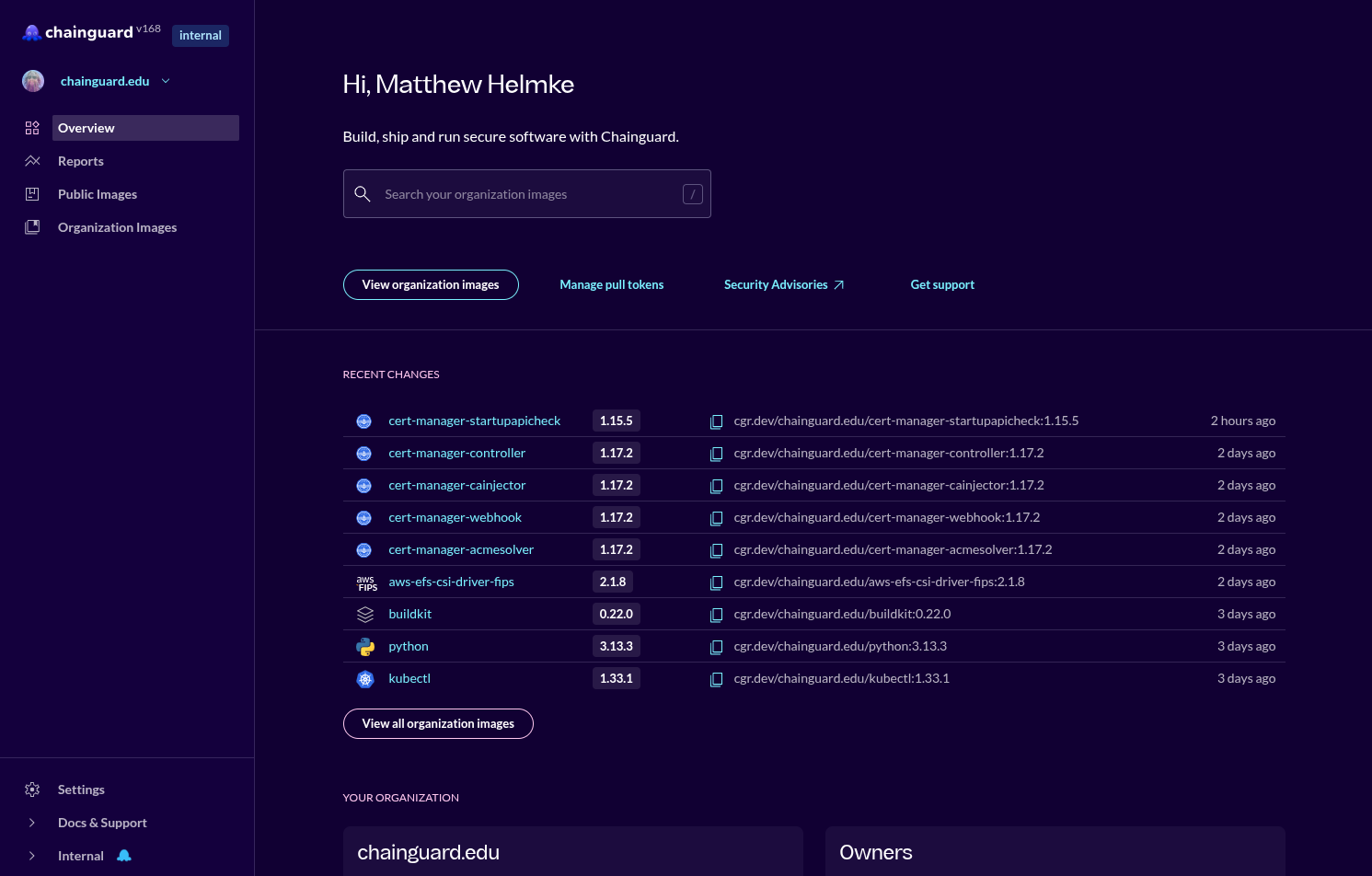Select the Overview grid icon in sidebar
This screenshot has width=1372, height=876.
coord(32,128)
